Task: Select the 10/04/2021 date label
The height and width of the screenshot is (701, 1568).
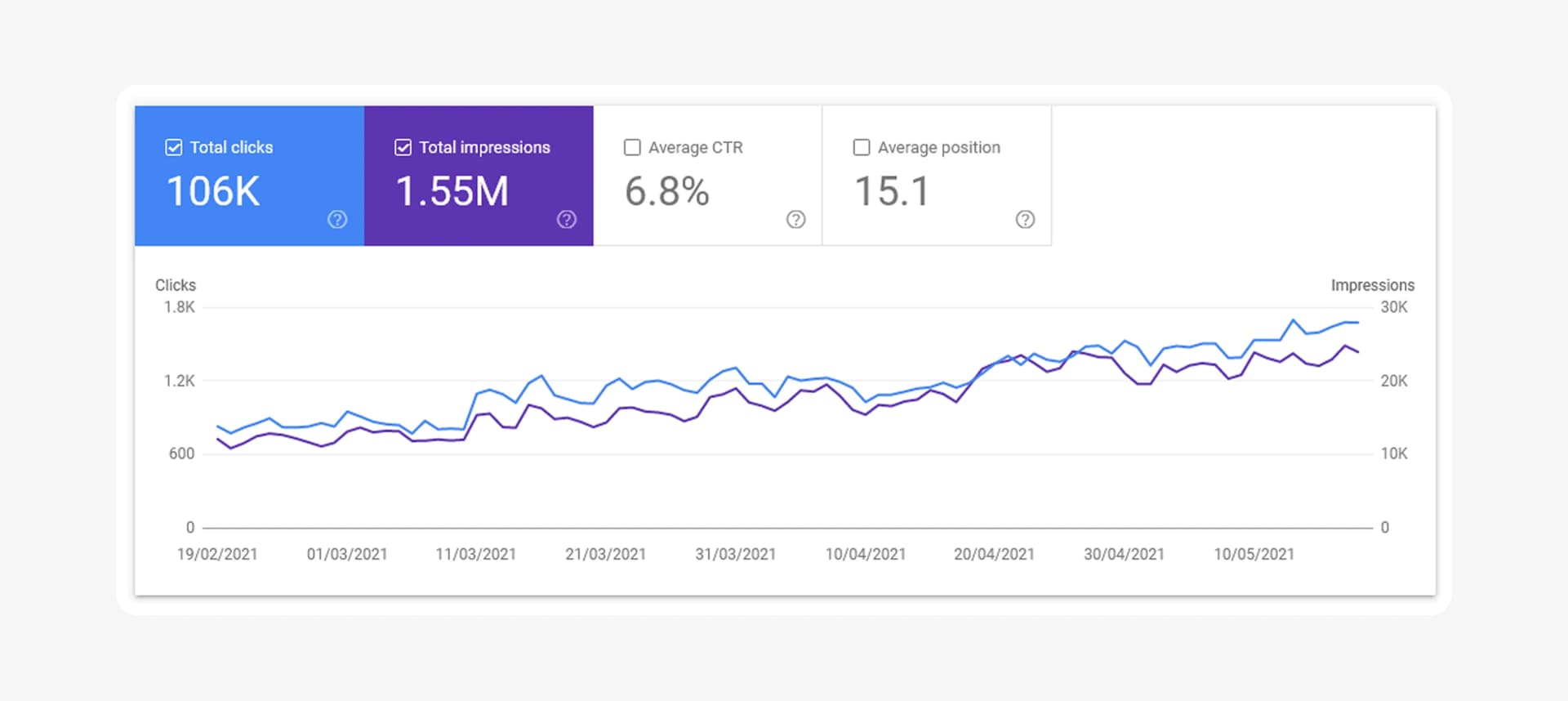Action: point(865,554)
